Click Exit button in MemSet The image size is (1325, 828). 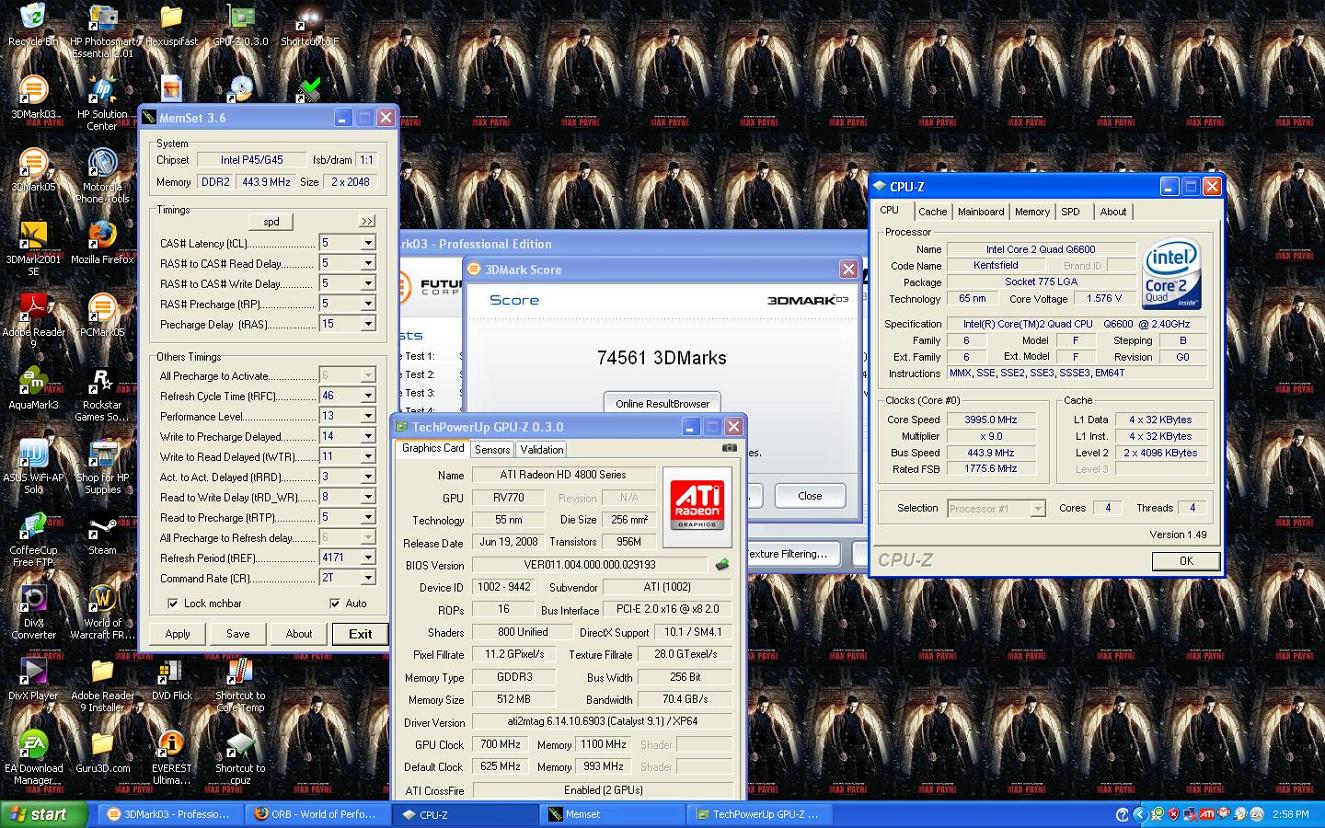360,634
